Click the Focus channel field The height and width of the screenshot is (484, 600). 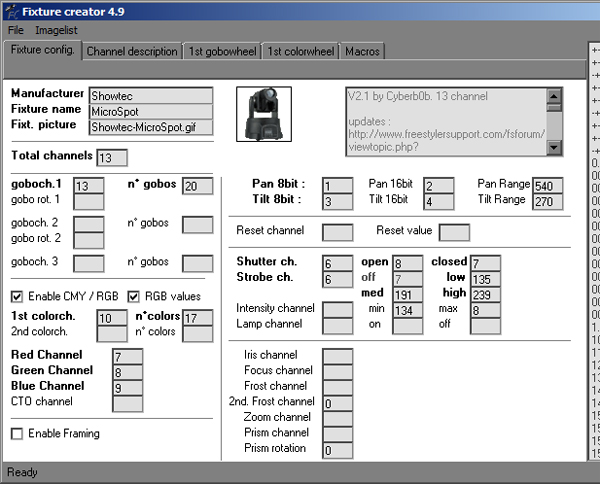338,372
